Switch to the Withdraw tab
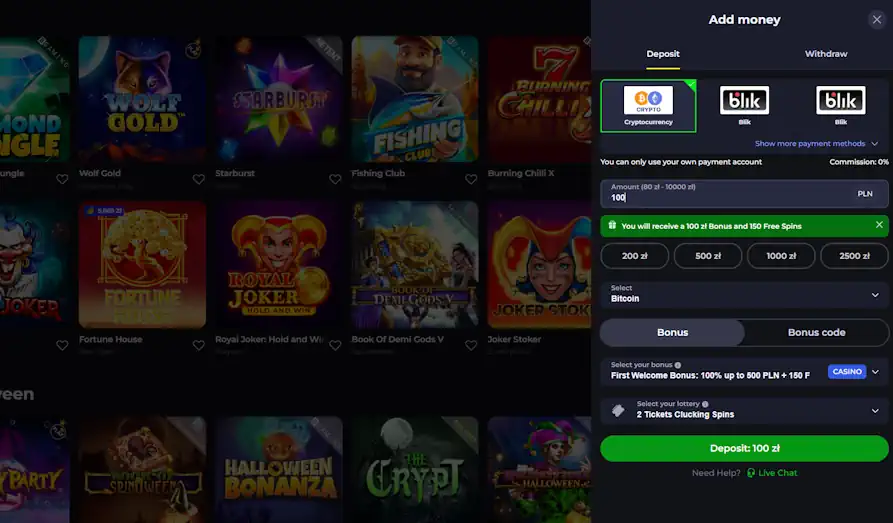The image size is (893, 523). [x=825, y=54]
